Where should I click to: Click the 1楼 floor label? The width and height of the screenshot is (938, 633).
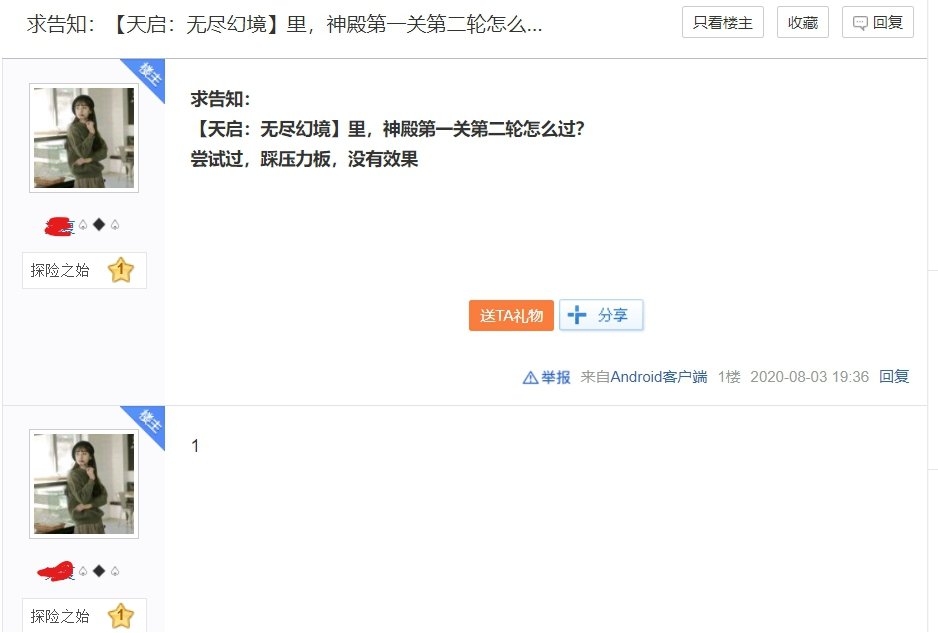click(x=729, y=377)
